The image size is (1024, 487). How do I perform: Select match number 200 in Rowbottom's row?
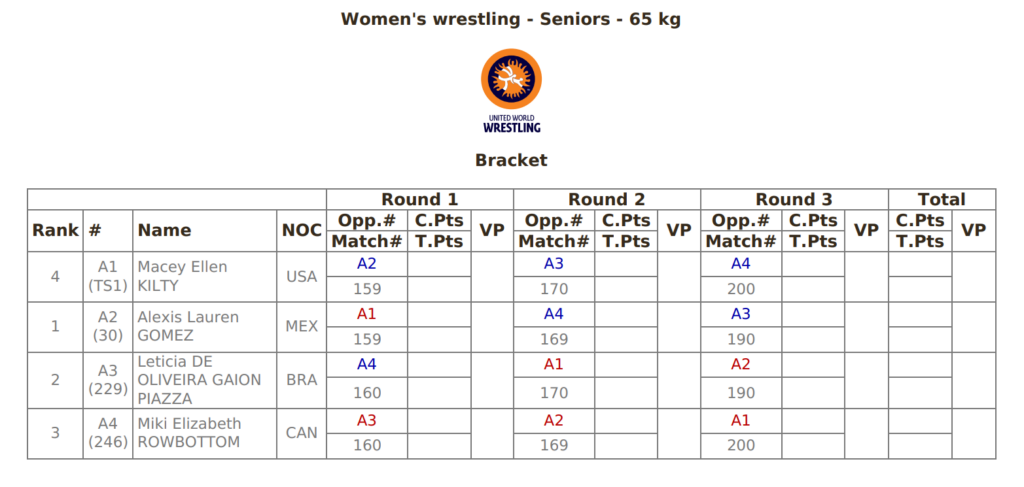pos(741,445)
